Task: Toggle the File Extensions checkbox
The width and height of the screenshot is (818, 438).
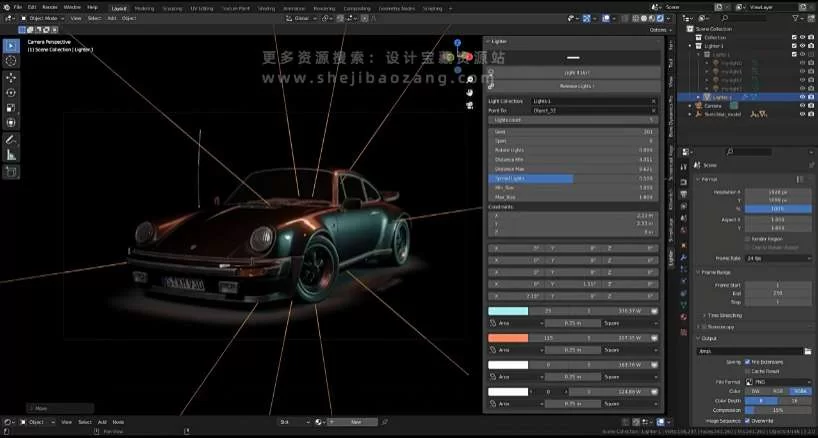Action: tap(747, 361)
